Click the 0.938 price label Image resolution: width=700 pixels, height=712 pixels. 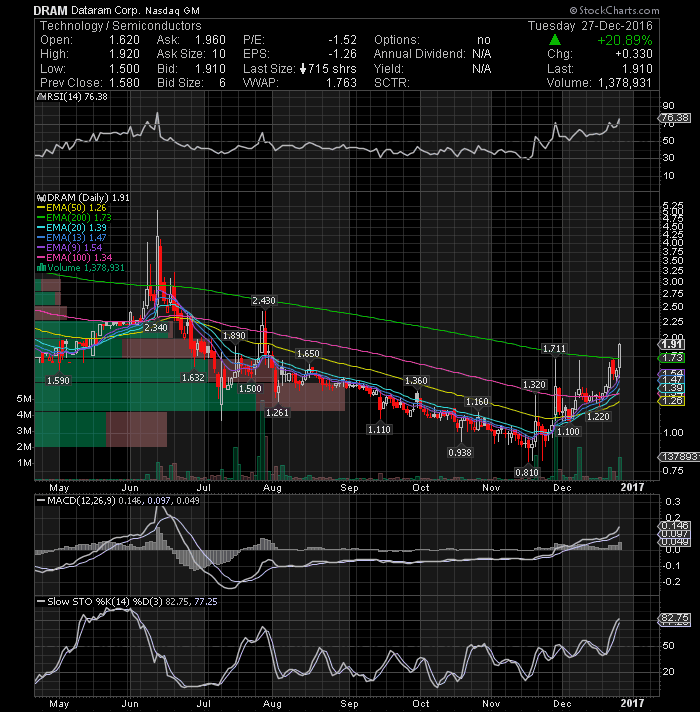[460, 453]
